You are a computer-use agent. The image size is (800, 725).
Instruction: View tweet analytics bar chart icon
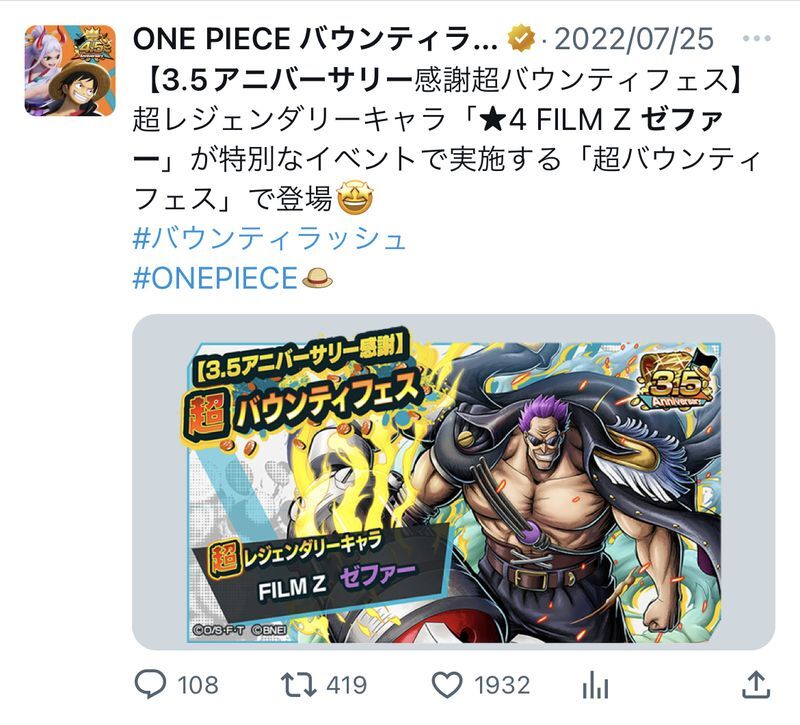coord(595,685)
